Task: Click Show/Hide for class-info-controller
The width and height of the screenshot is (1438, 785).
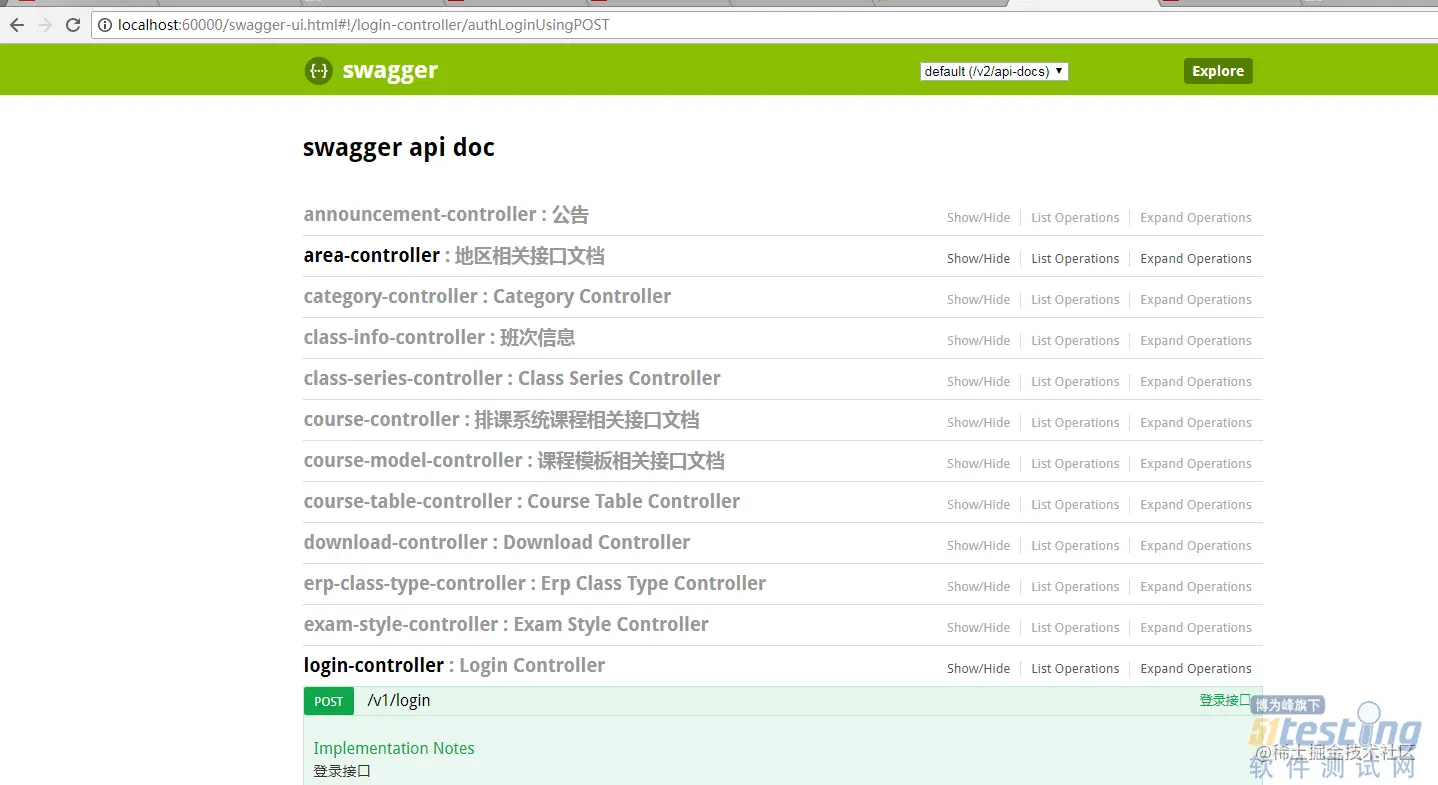Action: tap(978, 341)
